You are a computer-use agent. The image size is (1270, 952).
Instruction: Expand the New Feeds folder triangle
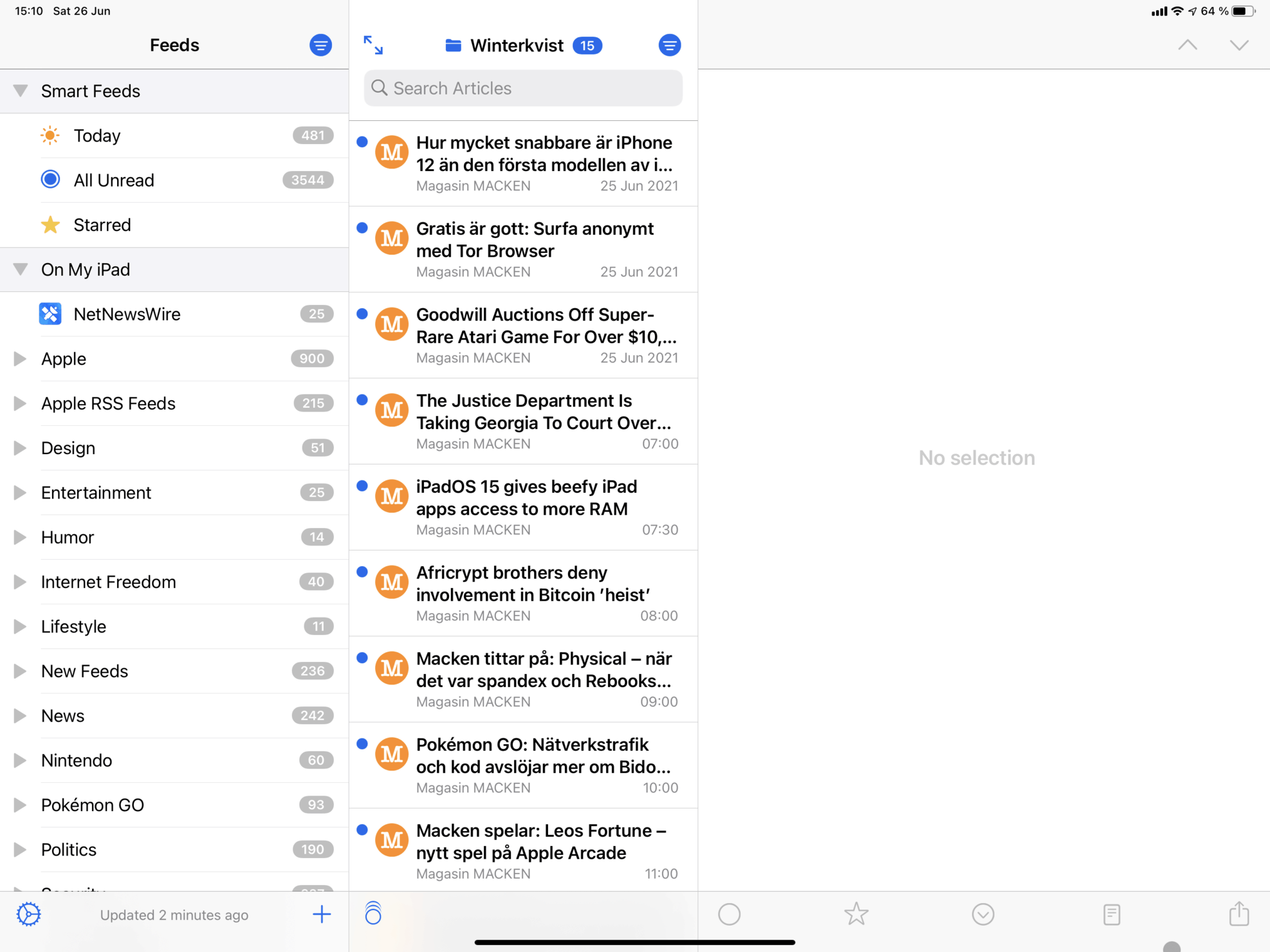(x=20, y=671)
